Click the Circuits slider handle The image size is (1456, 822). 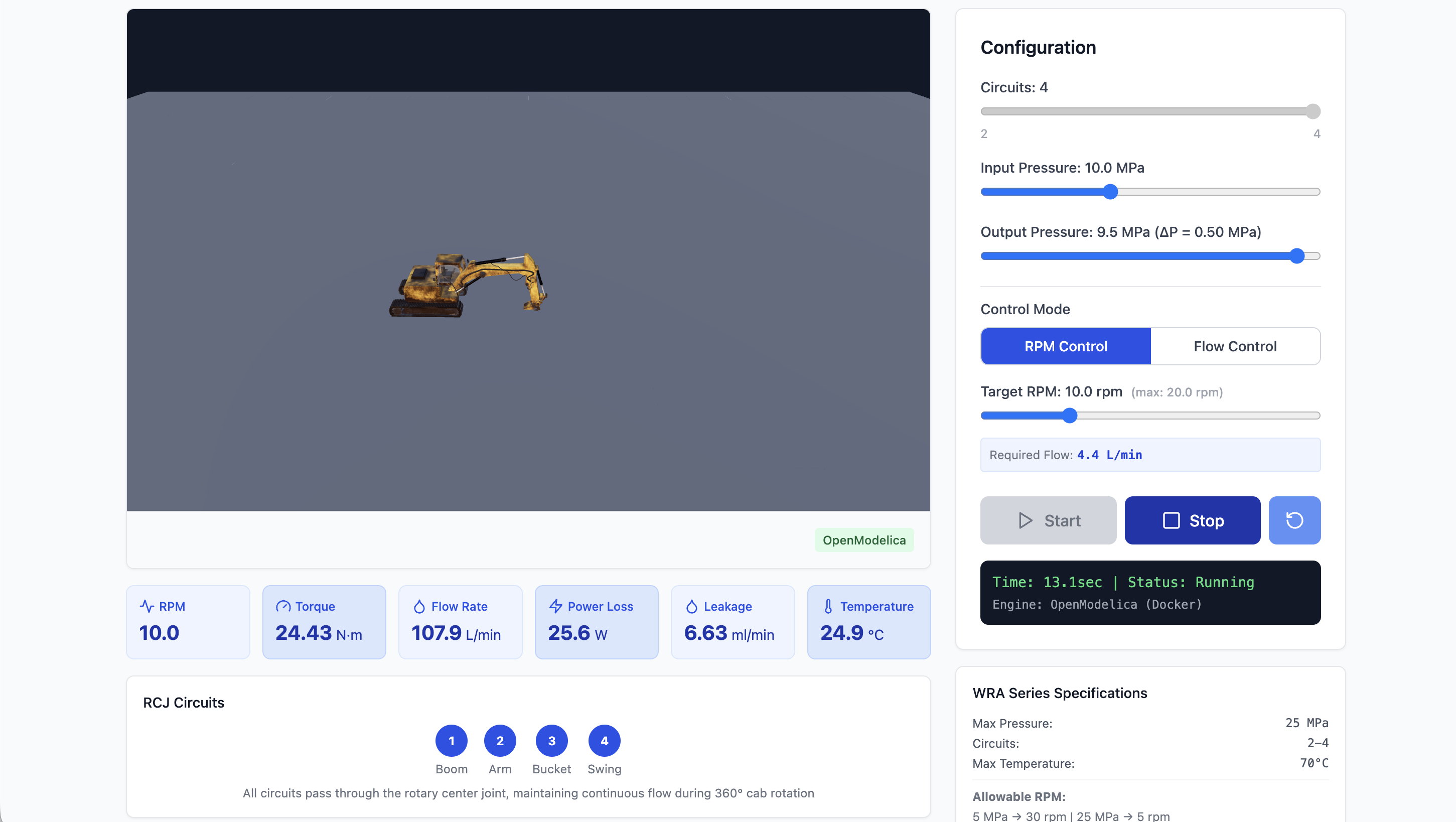(x=1312, y=111)
